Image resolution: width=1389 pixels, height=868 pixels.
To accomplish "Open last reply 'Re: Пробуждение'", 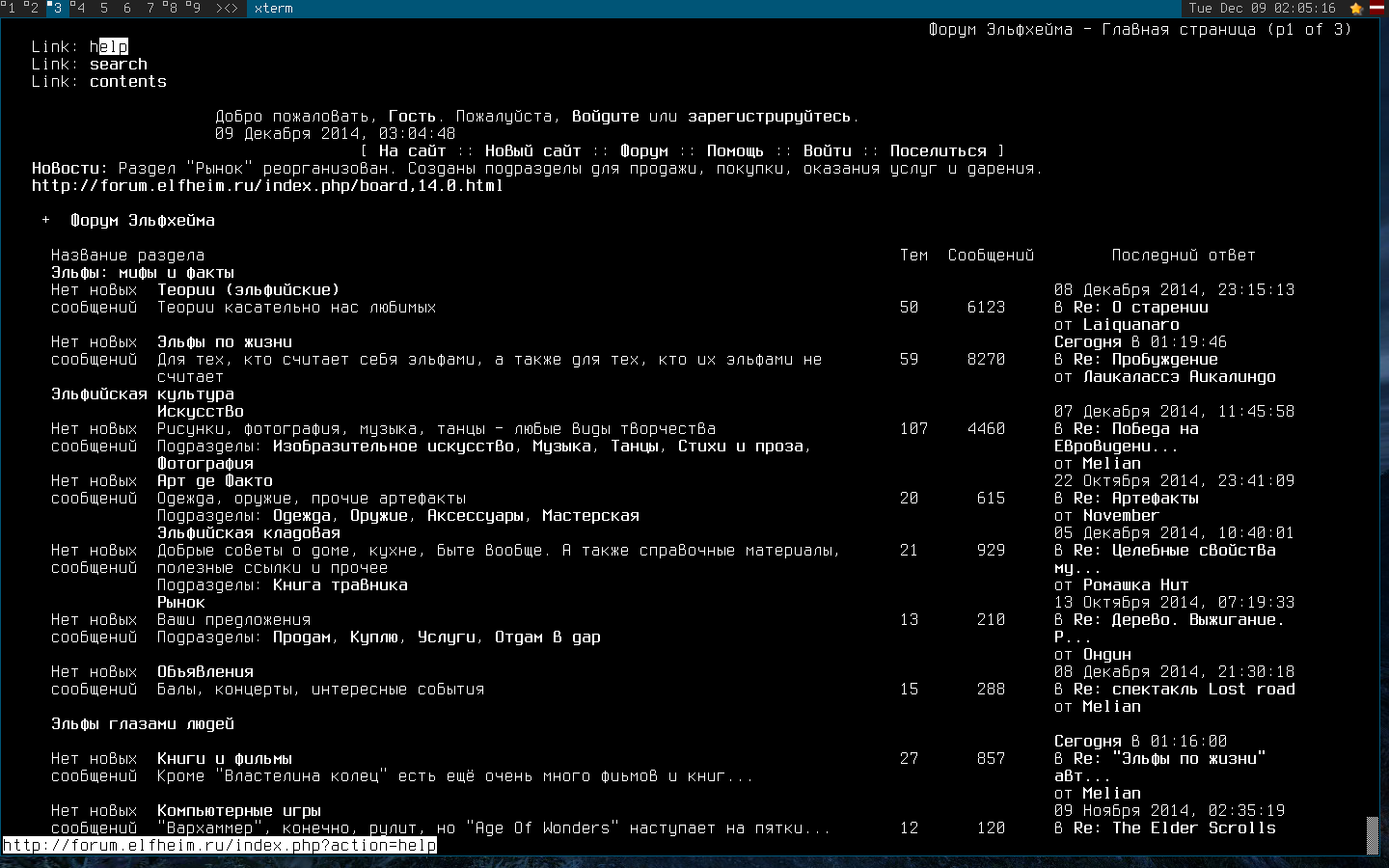I will click(x=1146, y=359).
